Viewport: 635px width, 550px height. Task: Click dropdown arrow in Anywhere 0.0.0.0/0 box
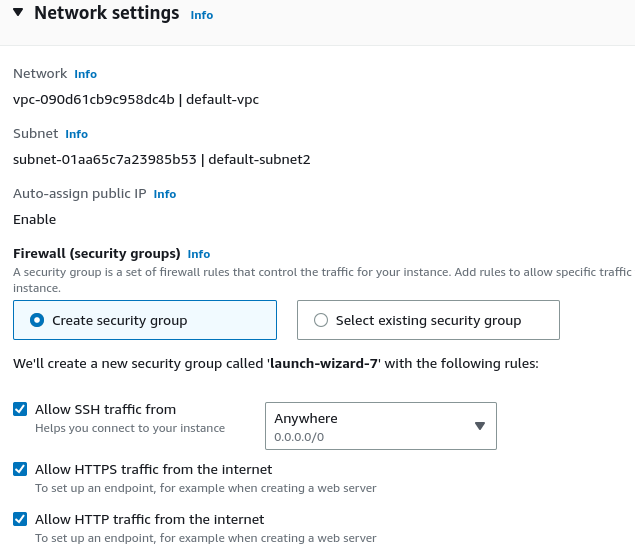click(480, 426)
